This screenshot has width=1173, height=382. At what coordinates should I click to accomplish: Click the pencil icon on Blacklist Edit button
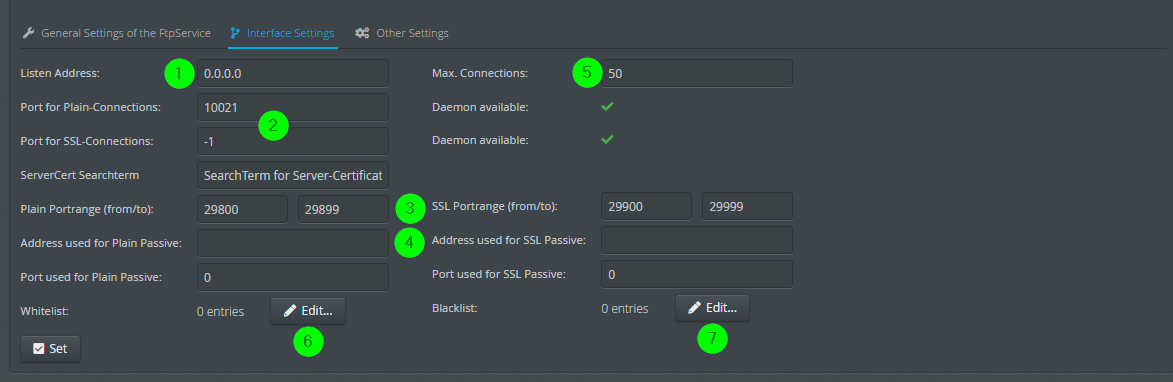pos(694,307)
